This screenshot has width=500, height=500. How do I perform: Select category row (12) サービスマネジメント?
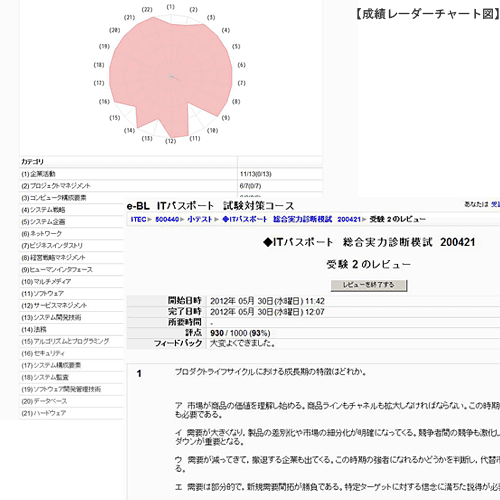coord(71,306)
